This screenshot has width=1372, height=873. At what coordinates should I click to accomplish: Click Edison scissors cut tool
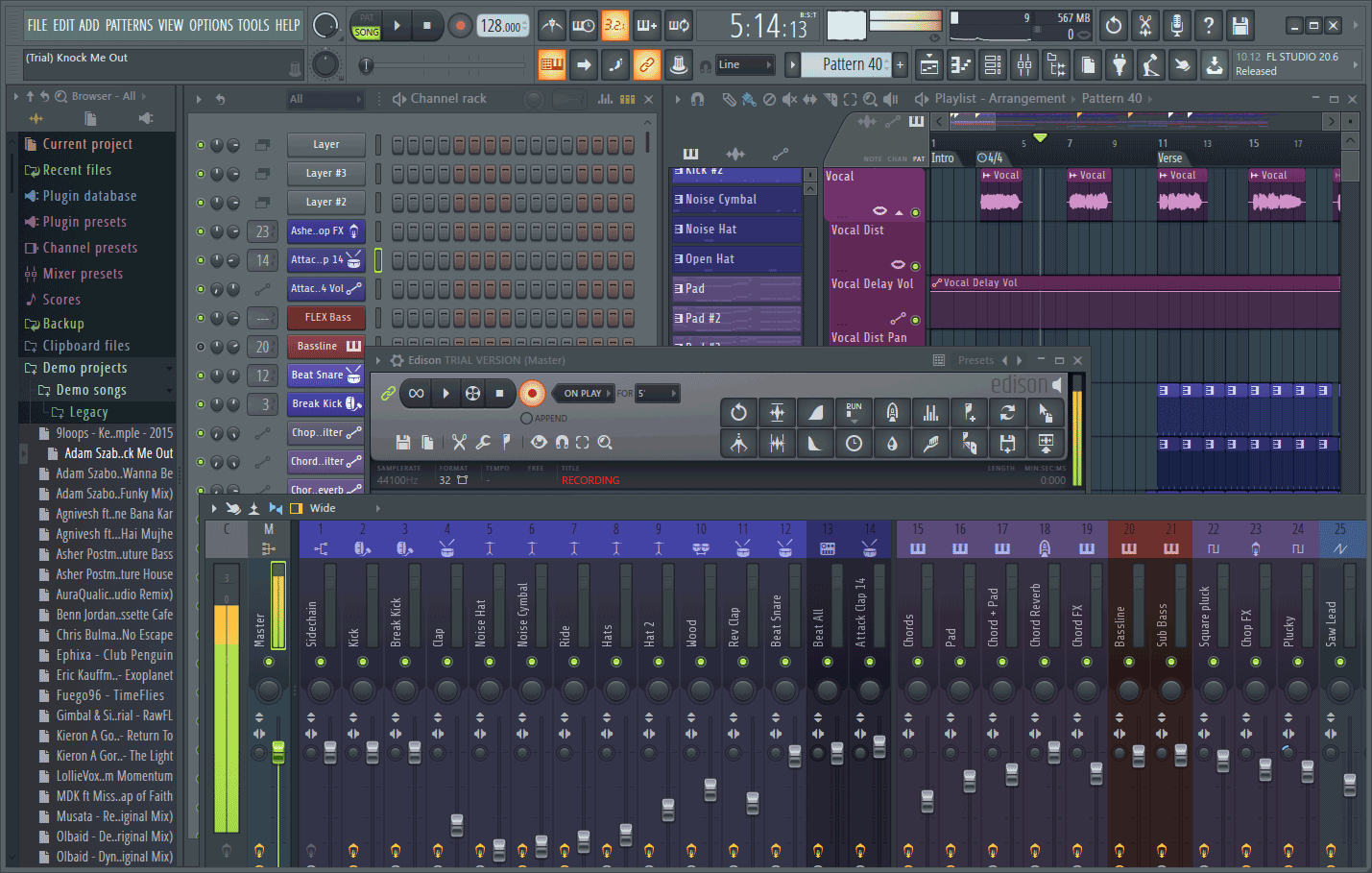[459, 442]
